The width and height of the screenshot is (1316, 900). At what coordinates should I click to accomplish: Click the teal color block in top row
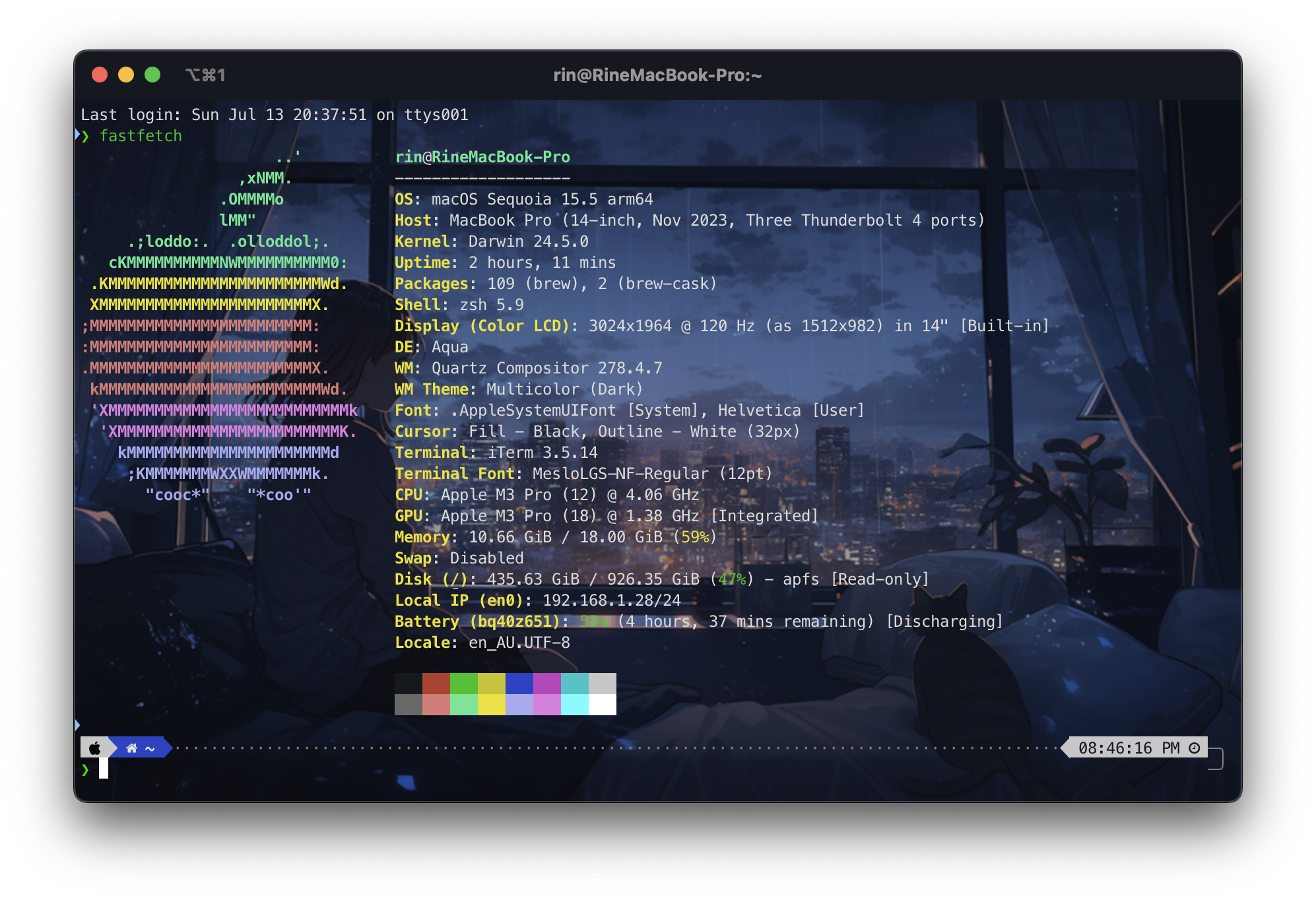574,684
